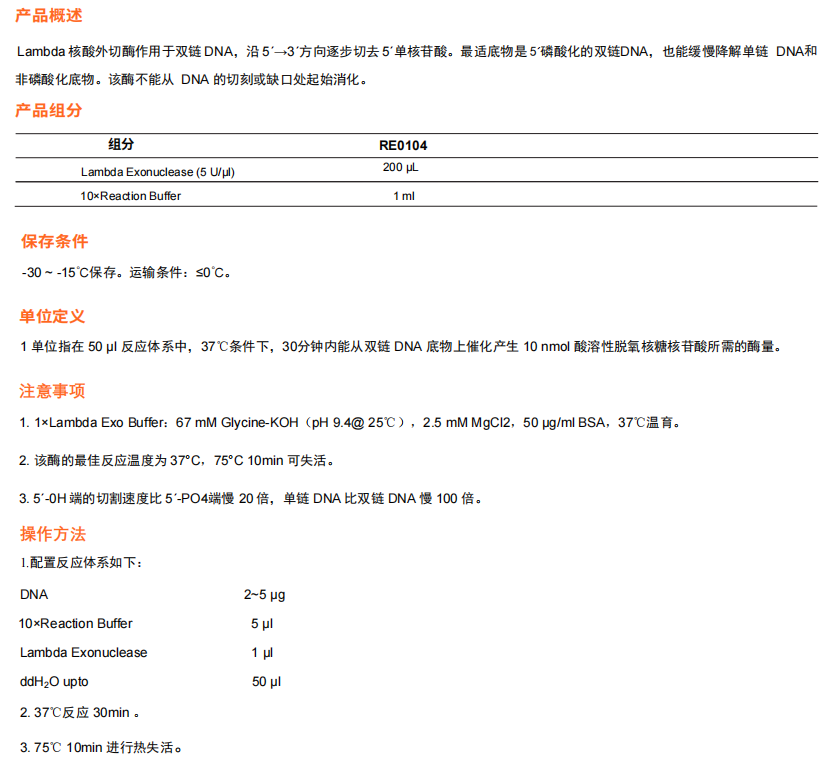The width and height of the screenshot is (840, 769).
Task: Click the 50 μl total volume value
Action: tap(266, 681)
